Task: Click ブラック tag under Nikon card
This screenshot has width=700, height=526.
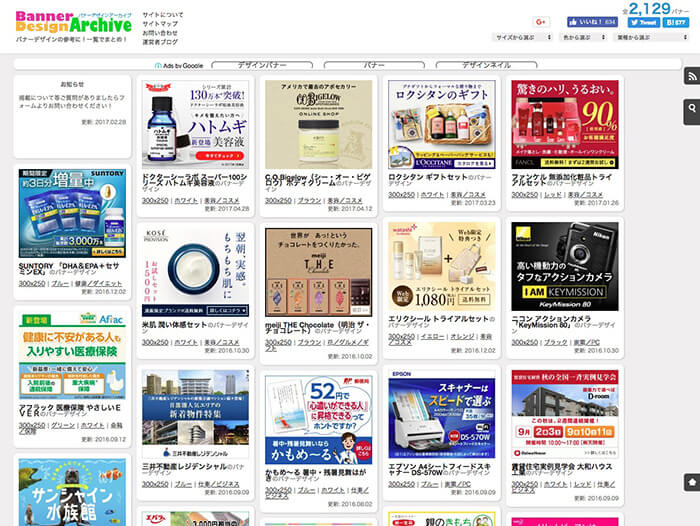Action: 556,342
